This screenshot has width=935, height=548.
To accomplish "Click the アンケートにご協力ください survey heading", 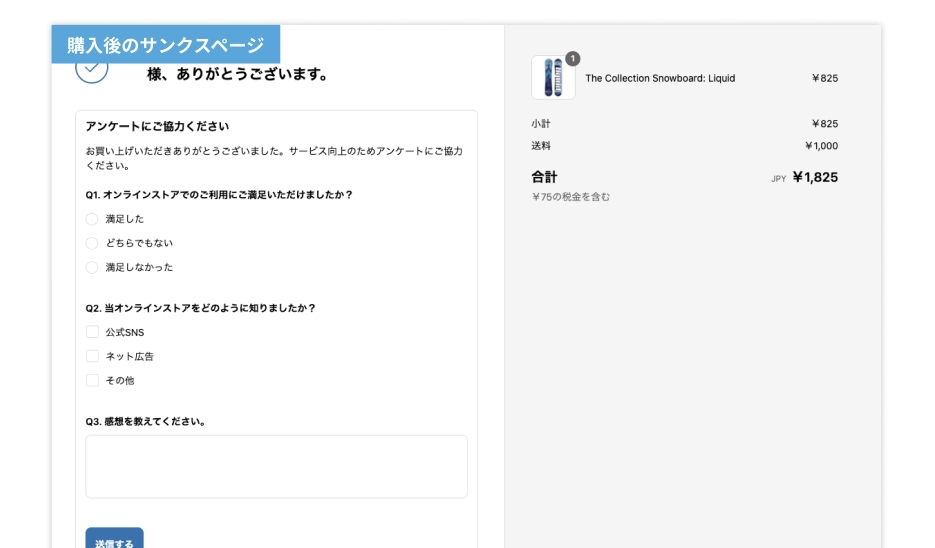I will [157, 126].
